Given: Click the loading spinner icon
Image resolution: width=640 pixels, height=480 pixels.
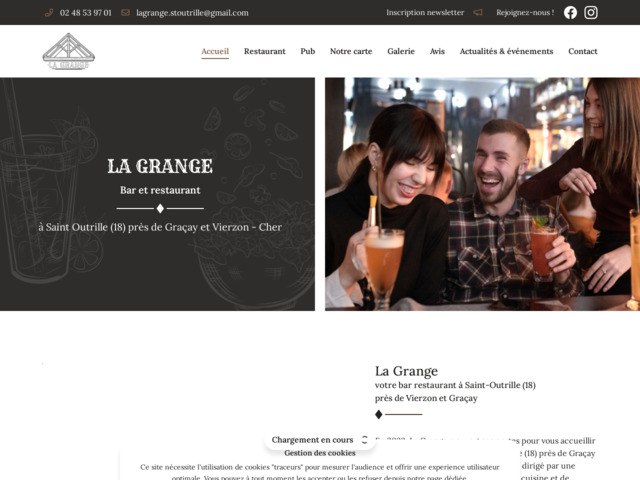Looking at the screenshot, I should tap(364, 440).
